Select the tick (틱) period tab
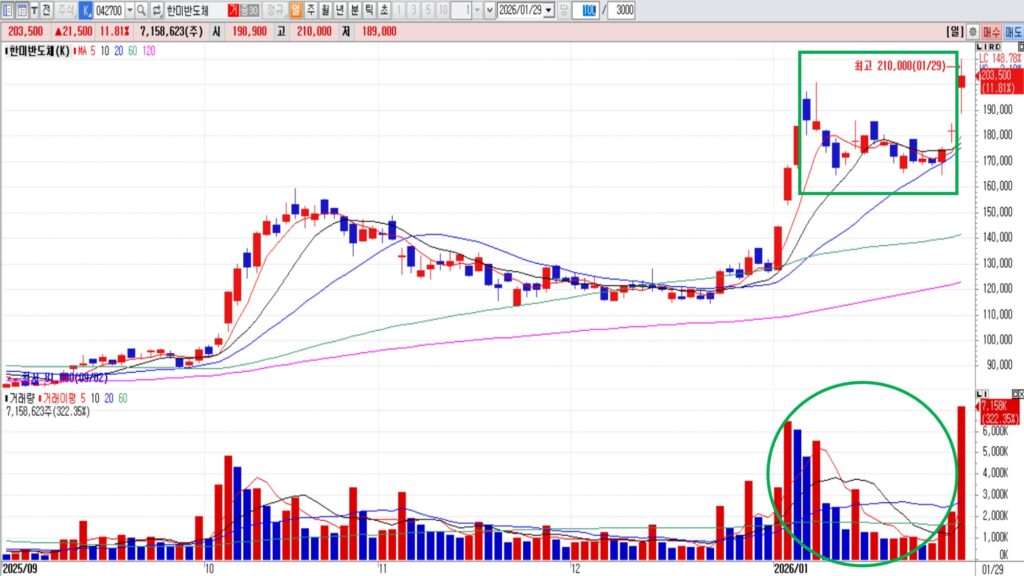The image size is (1024, 576). (x=368, y=10)
